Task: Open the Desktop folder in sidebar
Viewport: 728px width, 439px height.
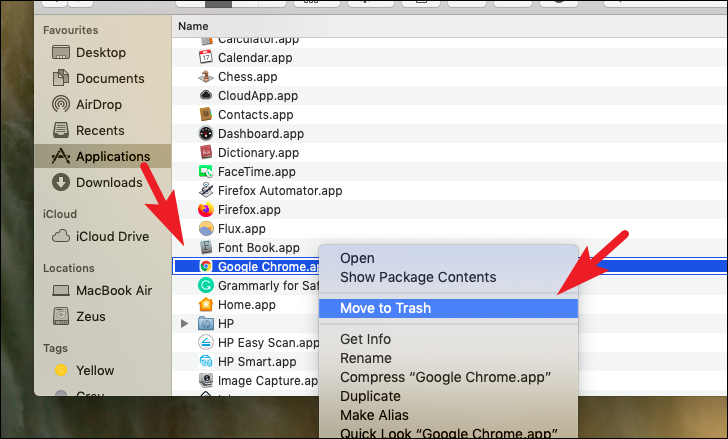Action: (x=89, y=52)
